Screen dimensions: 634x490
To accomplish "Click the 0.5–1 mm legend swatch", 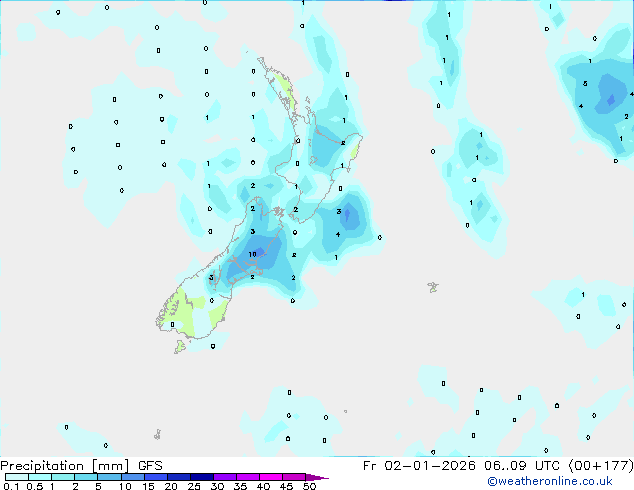I will [x=40, y=477].
